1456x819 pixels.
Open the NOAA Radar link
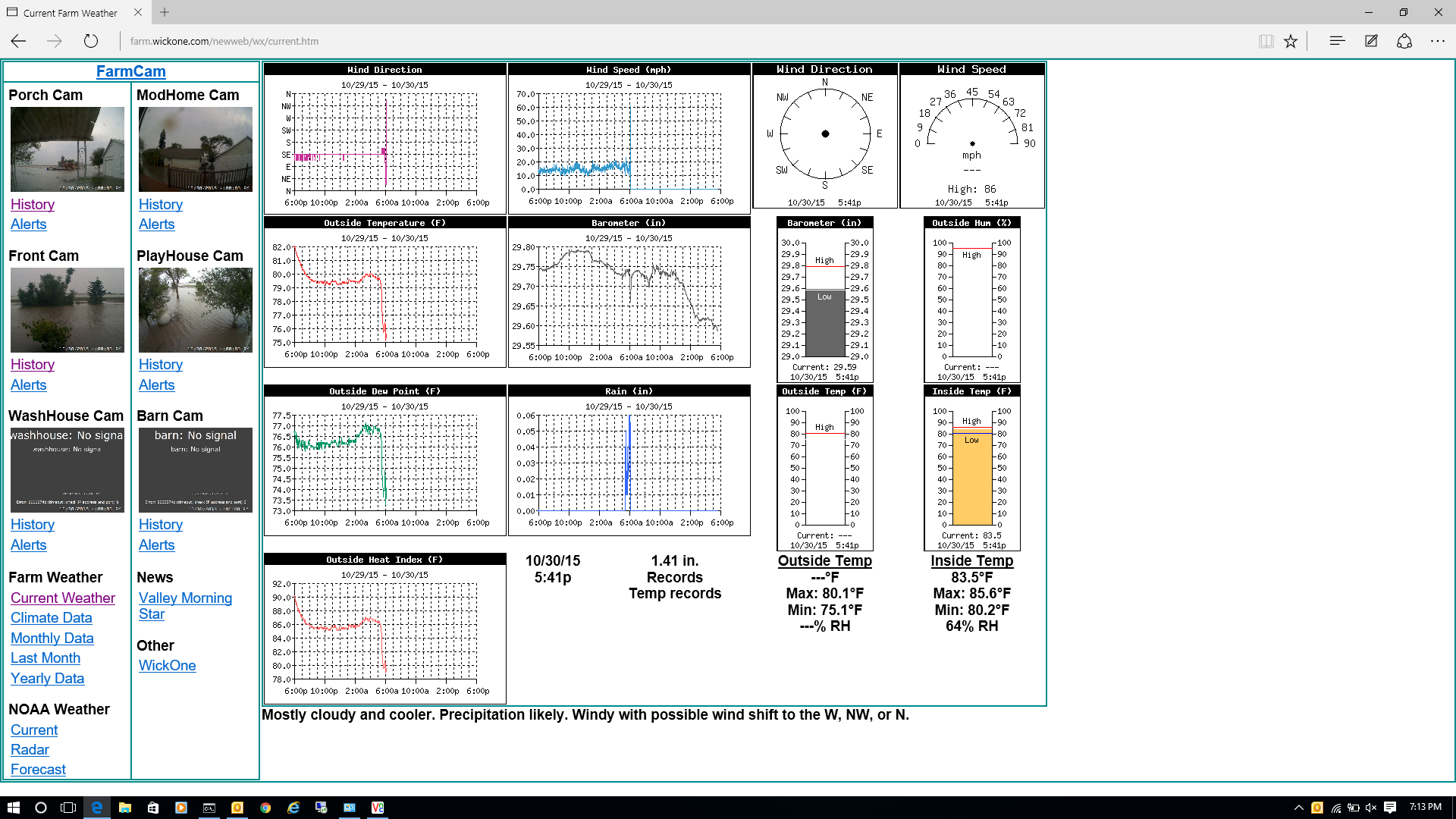[30, 750]
